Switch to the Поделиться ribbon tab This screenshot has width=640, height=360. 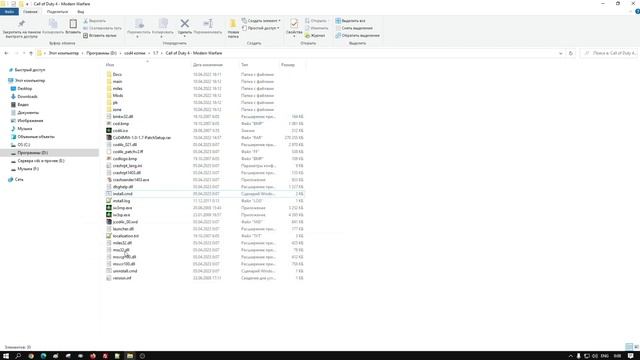pos(58,12)
